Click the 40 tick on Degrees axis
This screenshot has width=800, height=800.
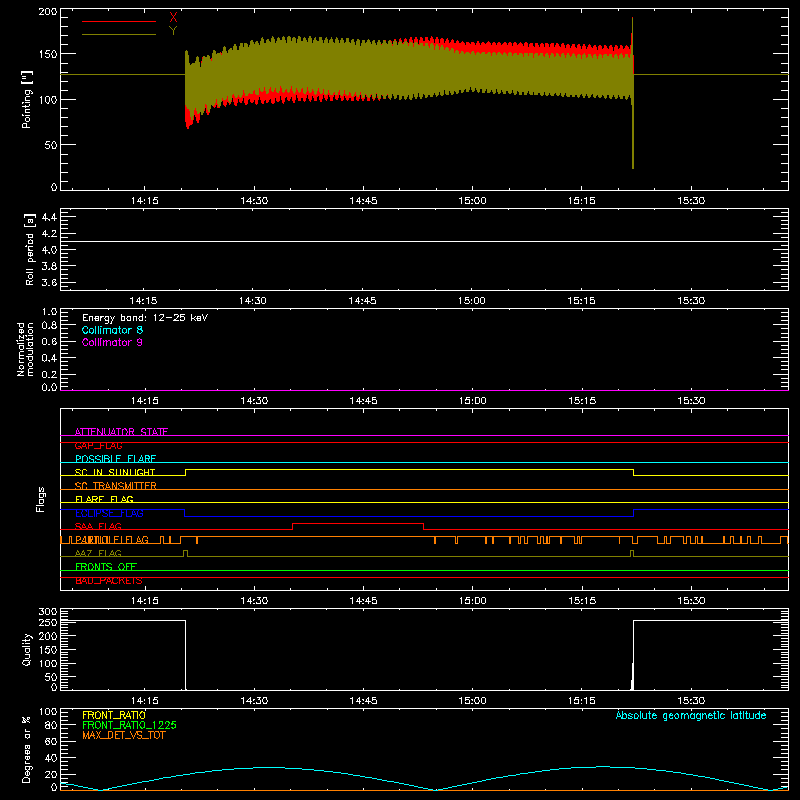click(x=51, y=758)
